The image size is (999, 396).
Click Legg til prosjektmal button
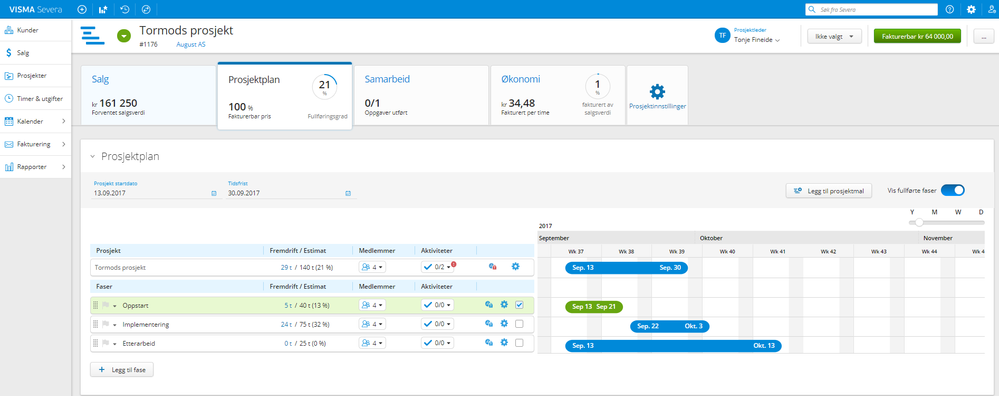(x=829, y=190)
